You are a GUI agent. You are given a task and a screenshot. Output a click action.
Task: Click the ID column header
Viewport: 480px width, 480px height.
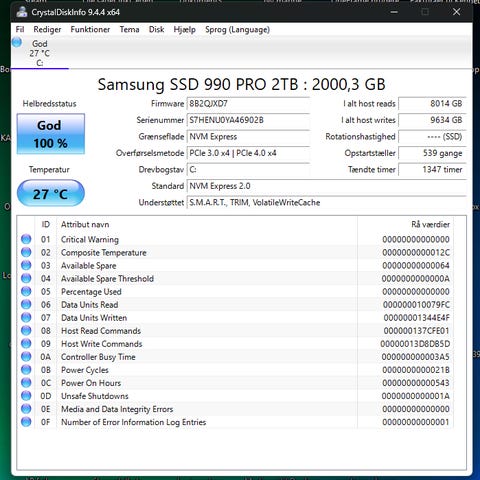(x=46, y=224)
